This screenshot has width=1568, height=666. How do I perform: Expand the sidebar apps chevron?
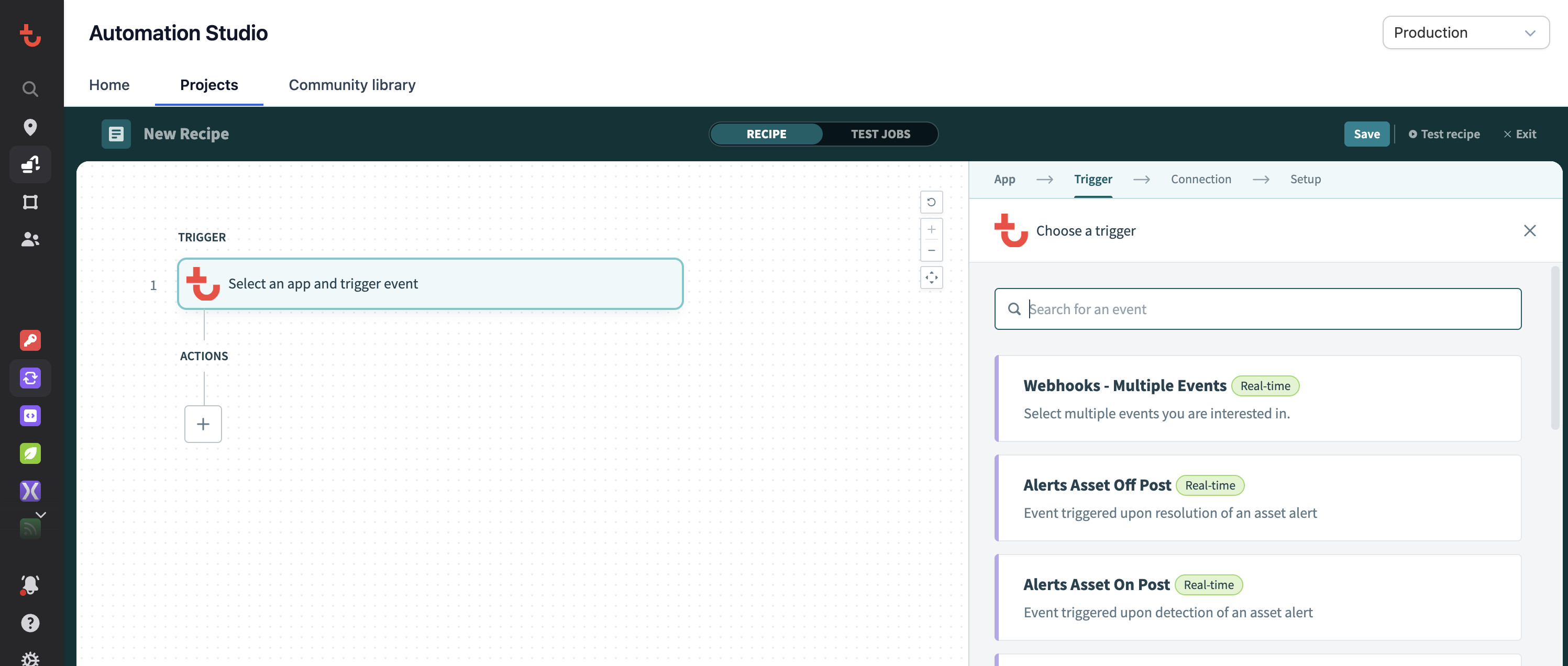point(41,514)
